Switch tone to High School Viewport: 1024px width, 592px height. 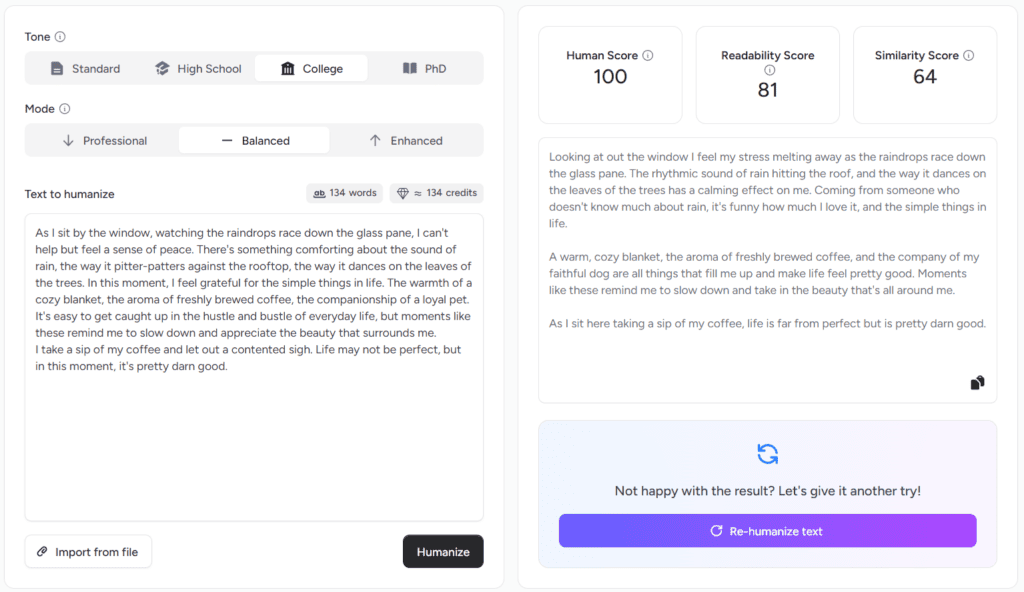pyautogui.click(x=198, y=69)
